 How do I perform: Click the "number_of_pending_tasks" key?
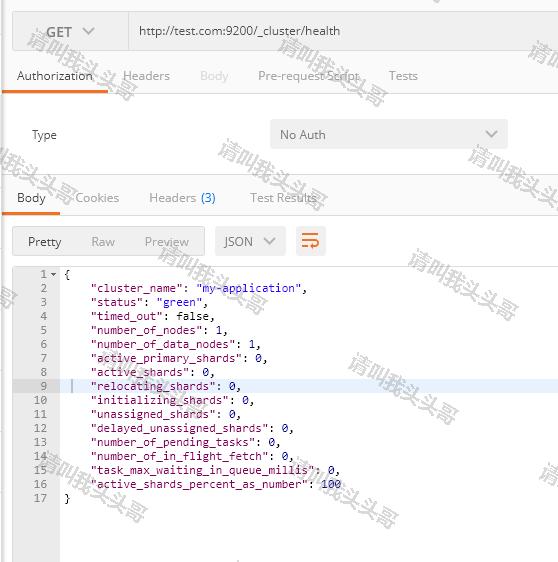click(x=173, y=442)
